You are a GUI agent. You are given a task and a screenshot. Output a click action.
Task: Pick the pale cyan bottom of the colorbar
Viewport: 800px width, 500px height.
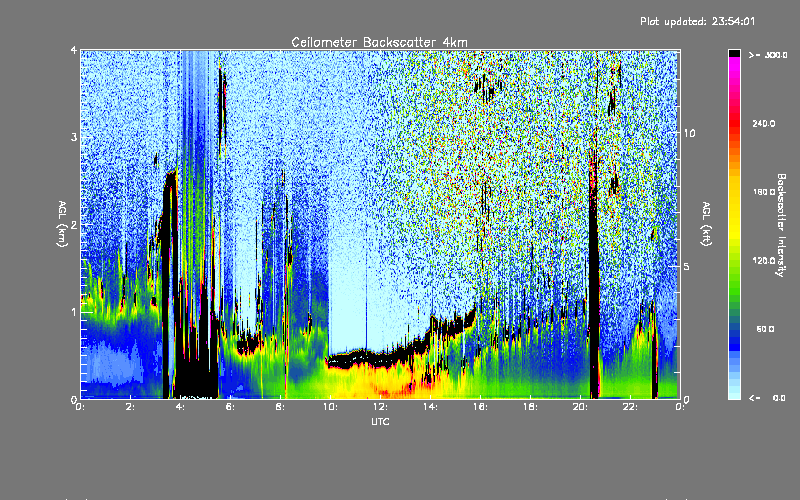[734, 390]
